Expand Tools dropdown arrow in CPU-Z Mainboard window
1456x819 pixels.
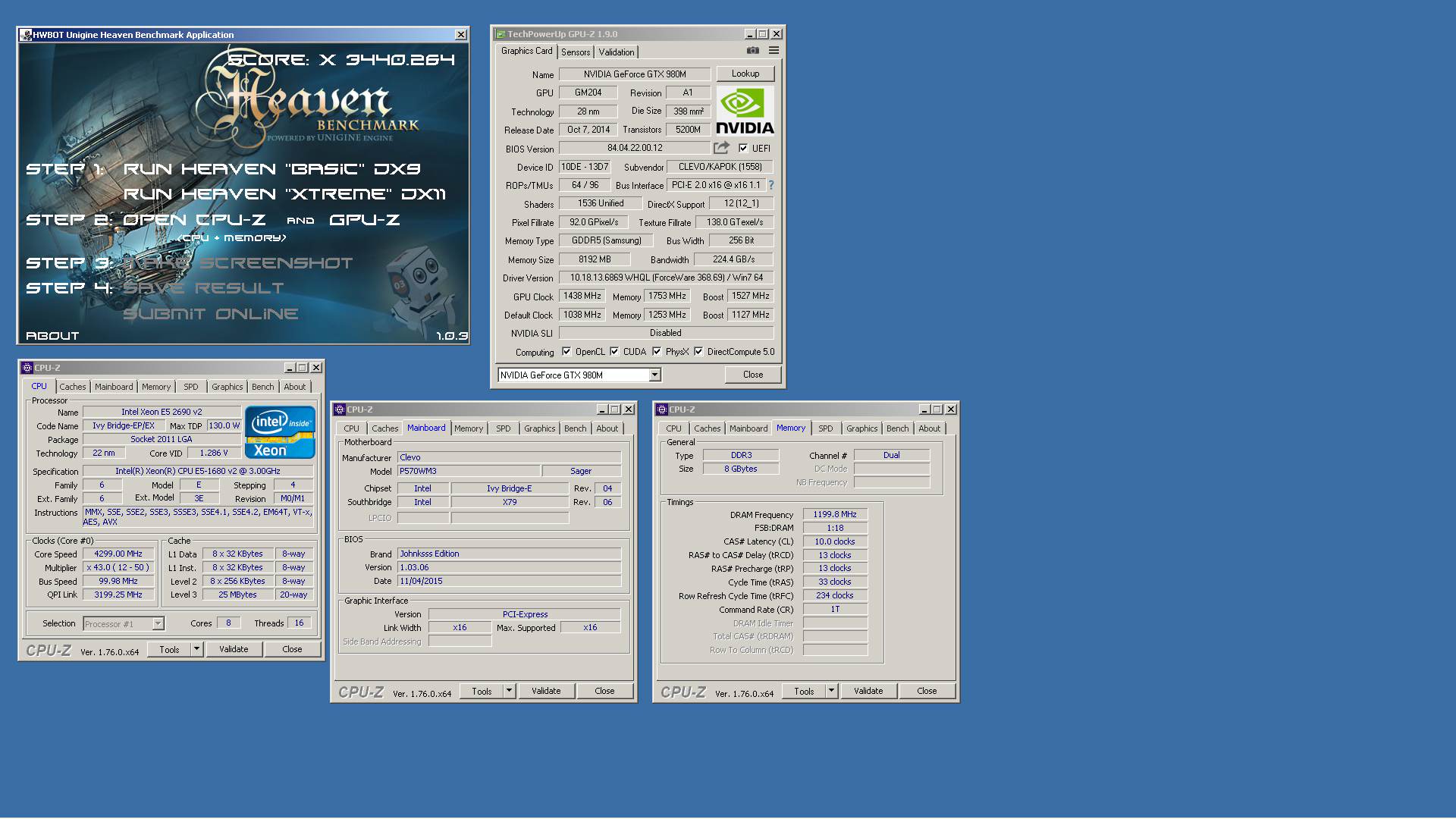pos(510,691)
